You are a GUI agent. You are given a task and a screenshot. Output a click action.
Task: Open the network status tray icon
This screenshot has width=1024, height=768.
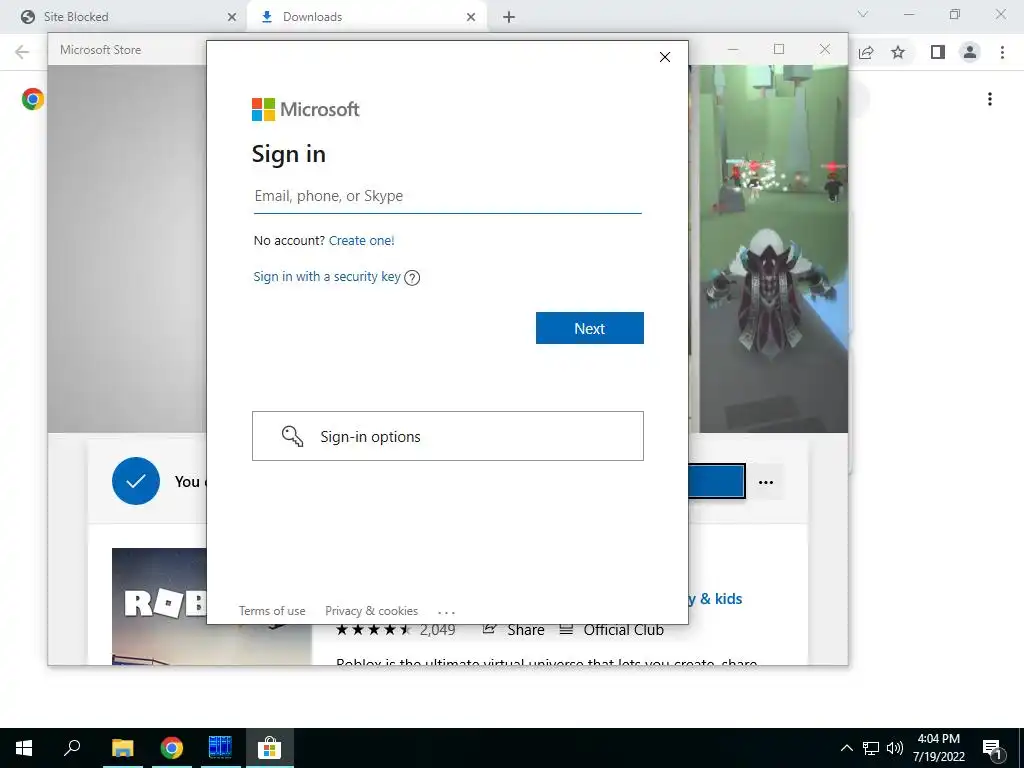871,748
